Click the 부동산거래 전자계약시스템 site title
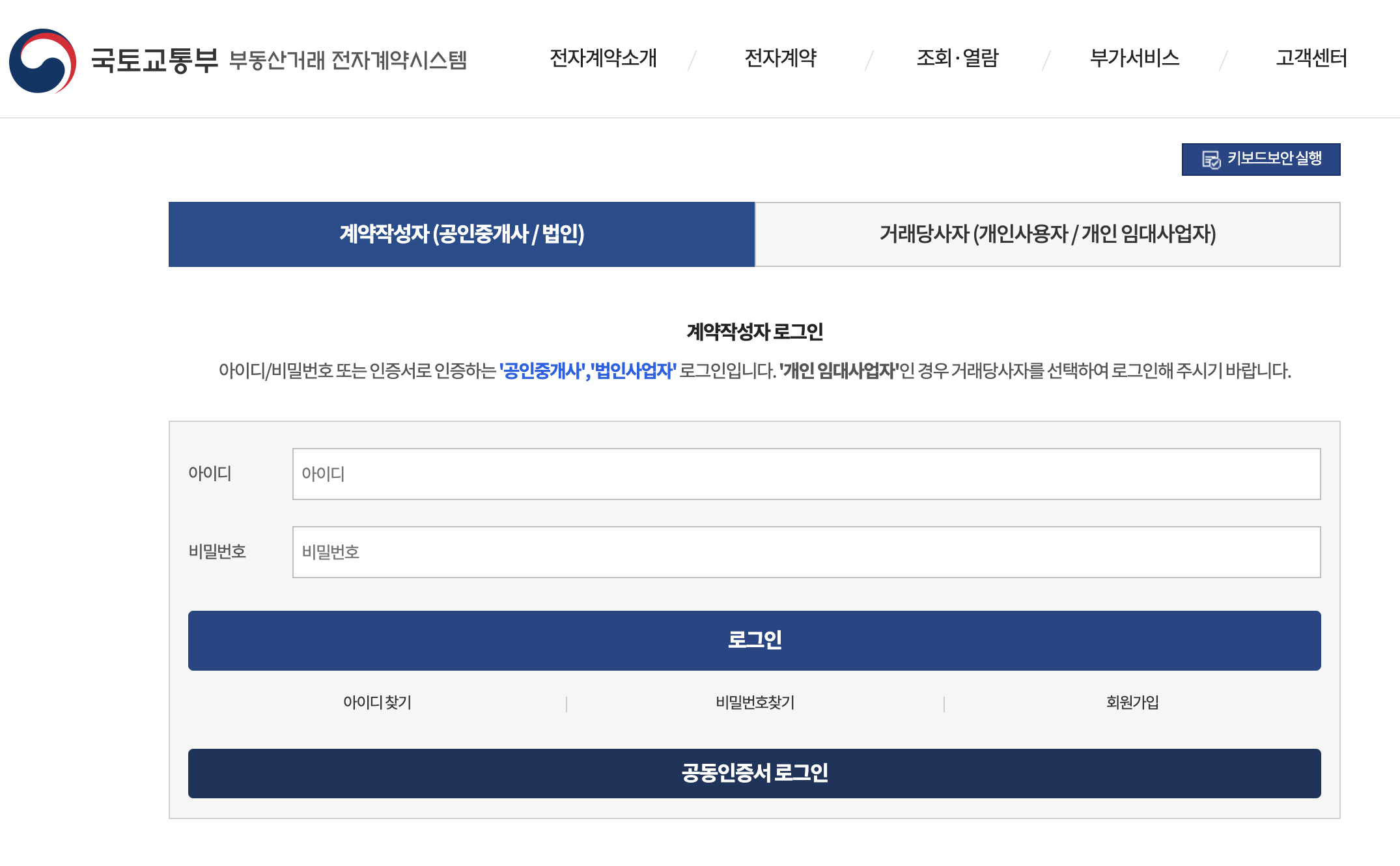Viewport: 1400px width, 866px height. (x=351, y=61)
